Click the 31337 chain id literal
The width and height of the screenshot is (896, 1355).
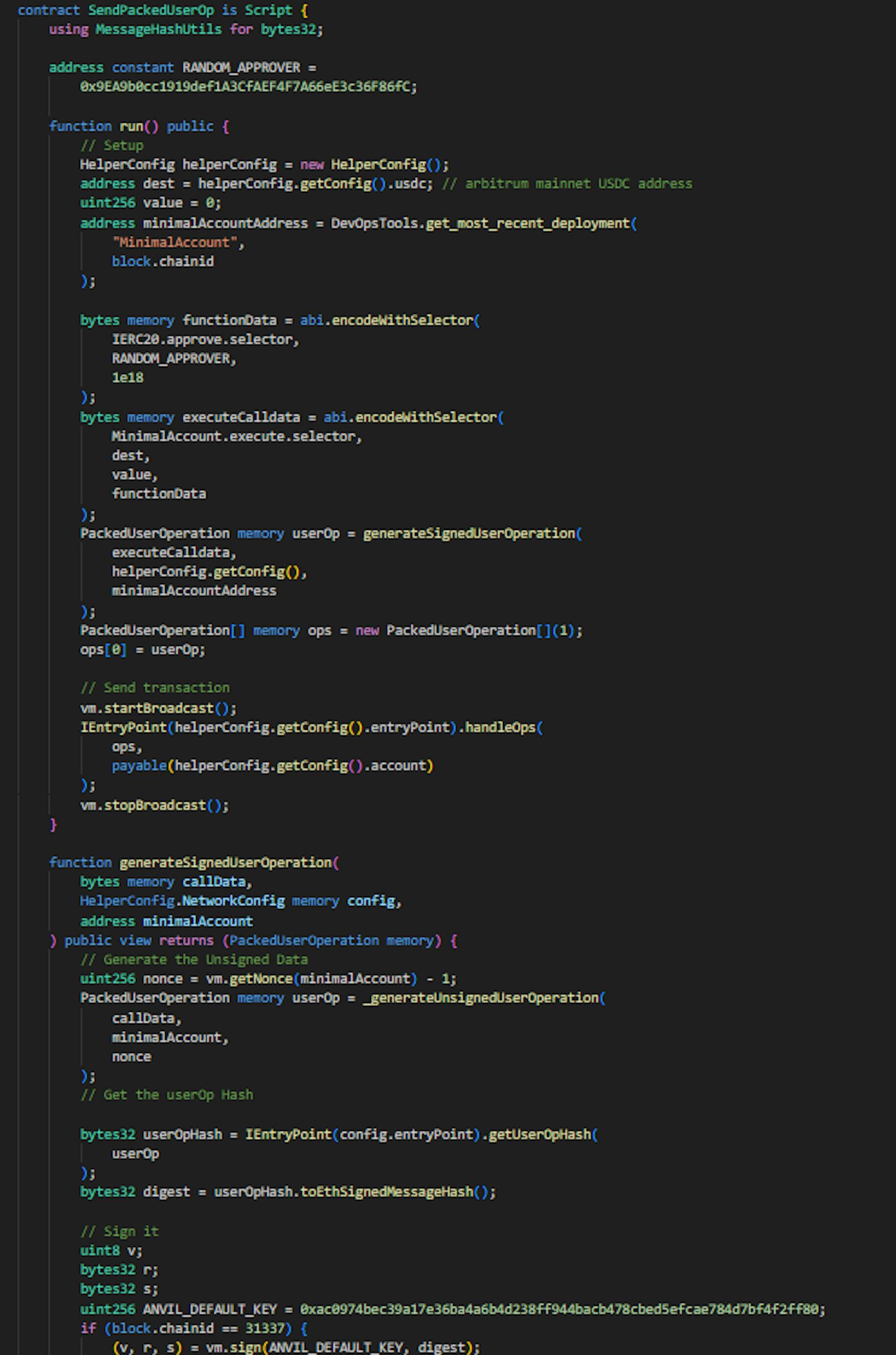(x=265, y=1328)
